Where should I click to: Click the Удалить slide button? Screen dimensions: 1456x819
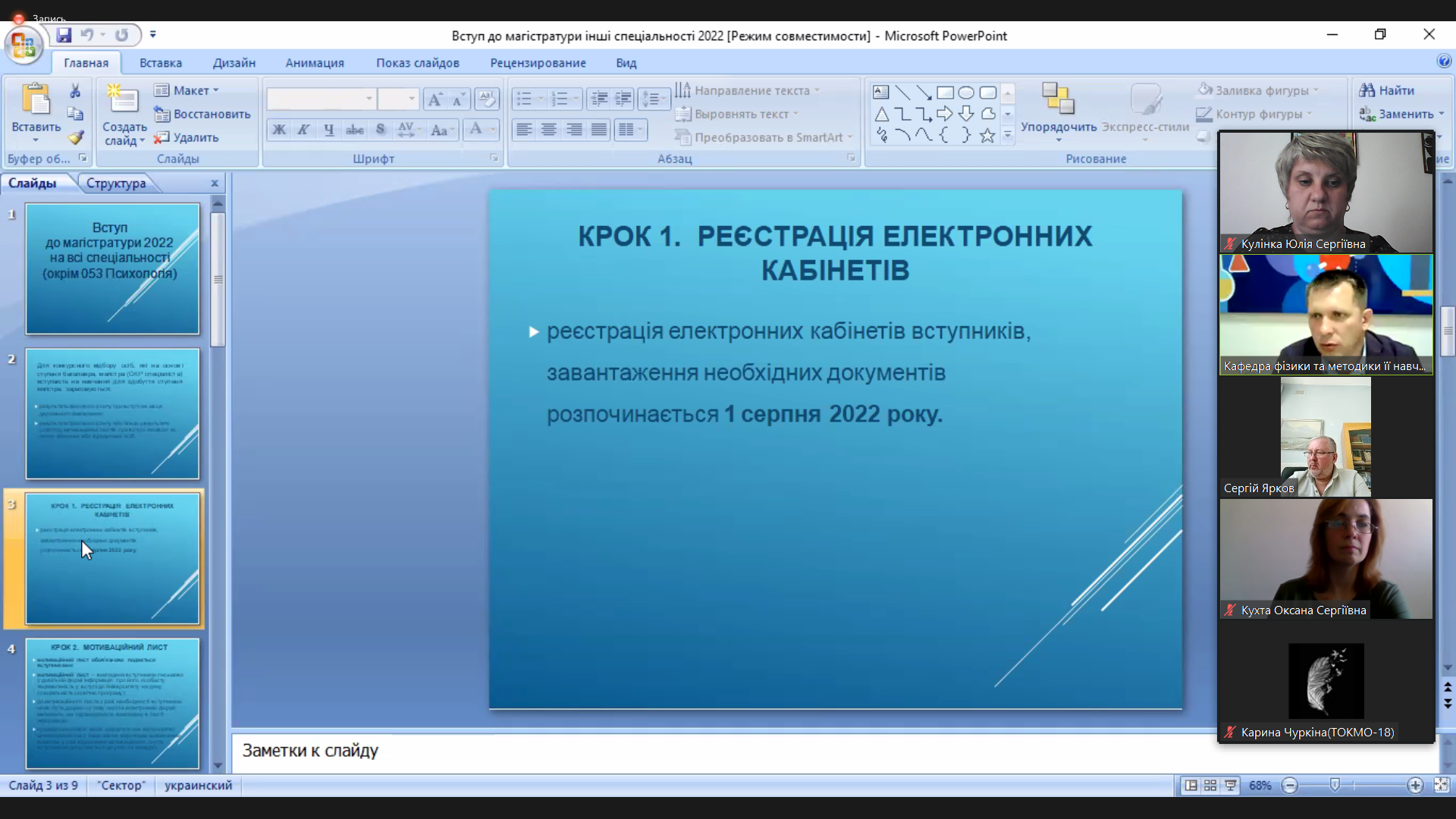click(x=187, y=137)
